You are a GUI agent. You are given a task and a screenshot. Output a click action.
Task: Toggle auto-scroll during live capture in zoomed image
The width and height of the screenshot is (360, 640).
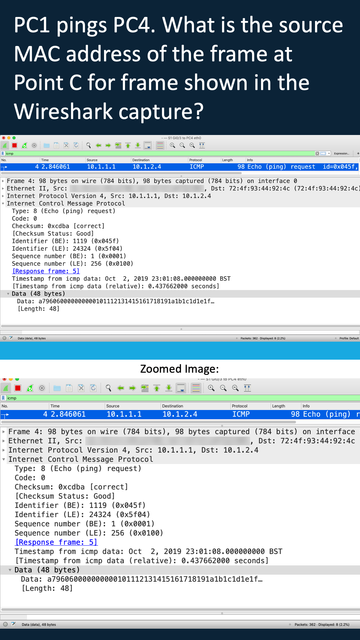(181, 388)
